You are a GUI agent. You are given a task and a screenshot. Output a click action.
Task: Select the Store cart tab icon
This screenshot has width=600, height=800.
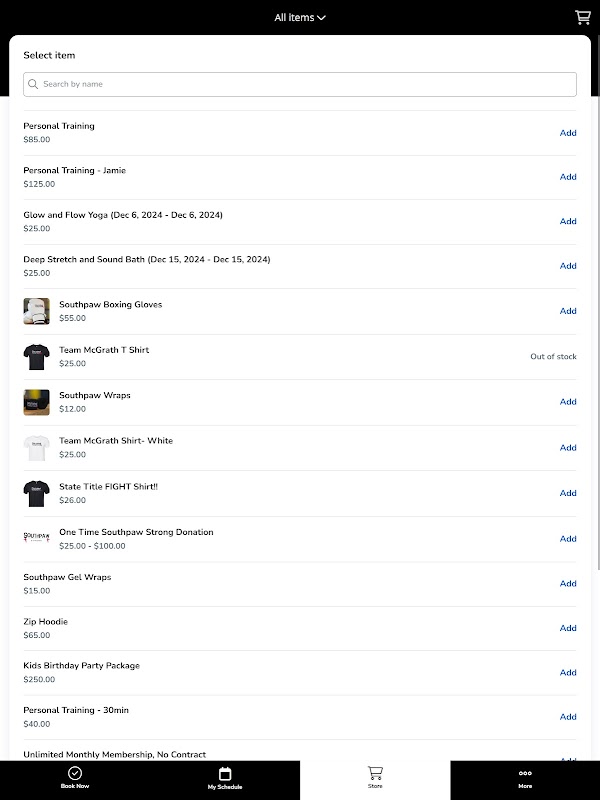375,773
